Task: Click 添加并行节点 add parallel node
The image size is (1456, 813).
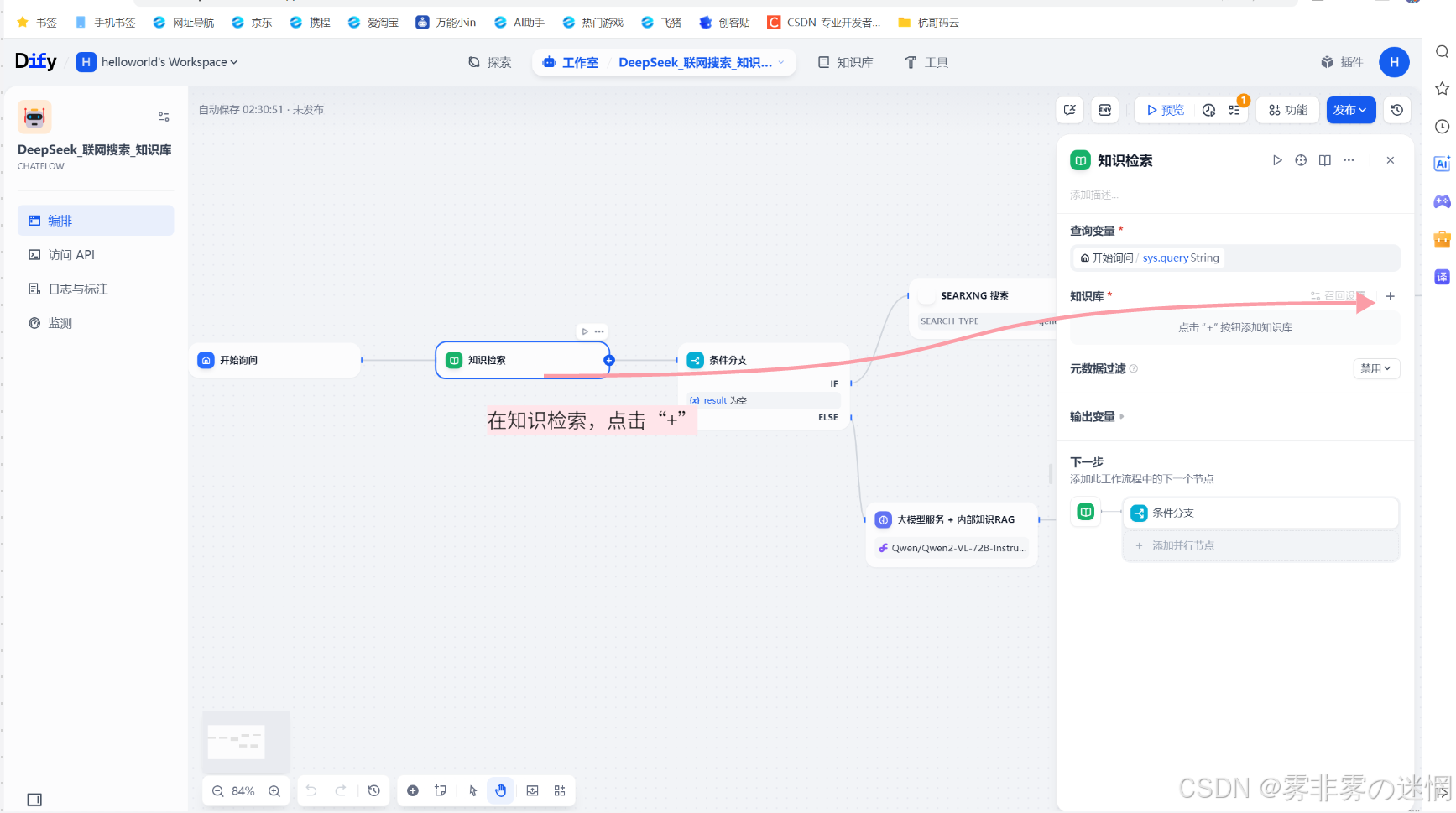Action: [x=1260, y=545]
